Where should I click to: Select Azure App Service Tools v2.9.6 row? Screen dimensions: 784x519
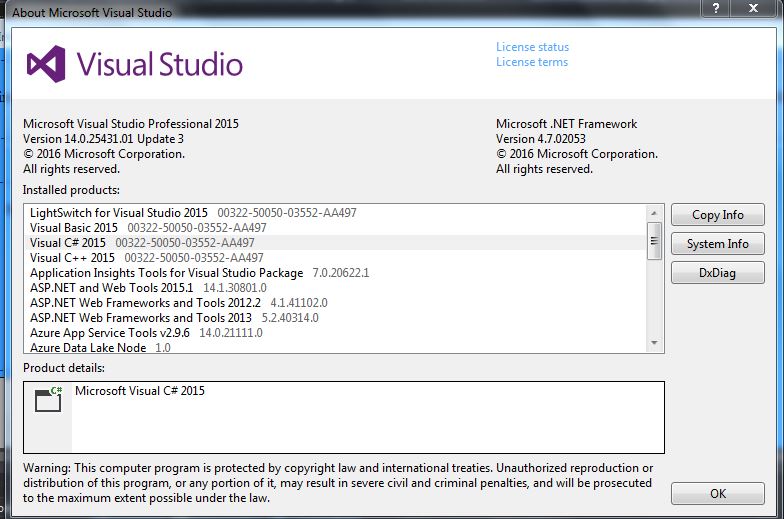point(336,332)
